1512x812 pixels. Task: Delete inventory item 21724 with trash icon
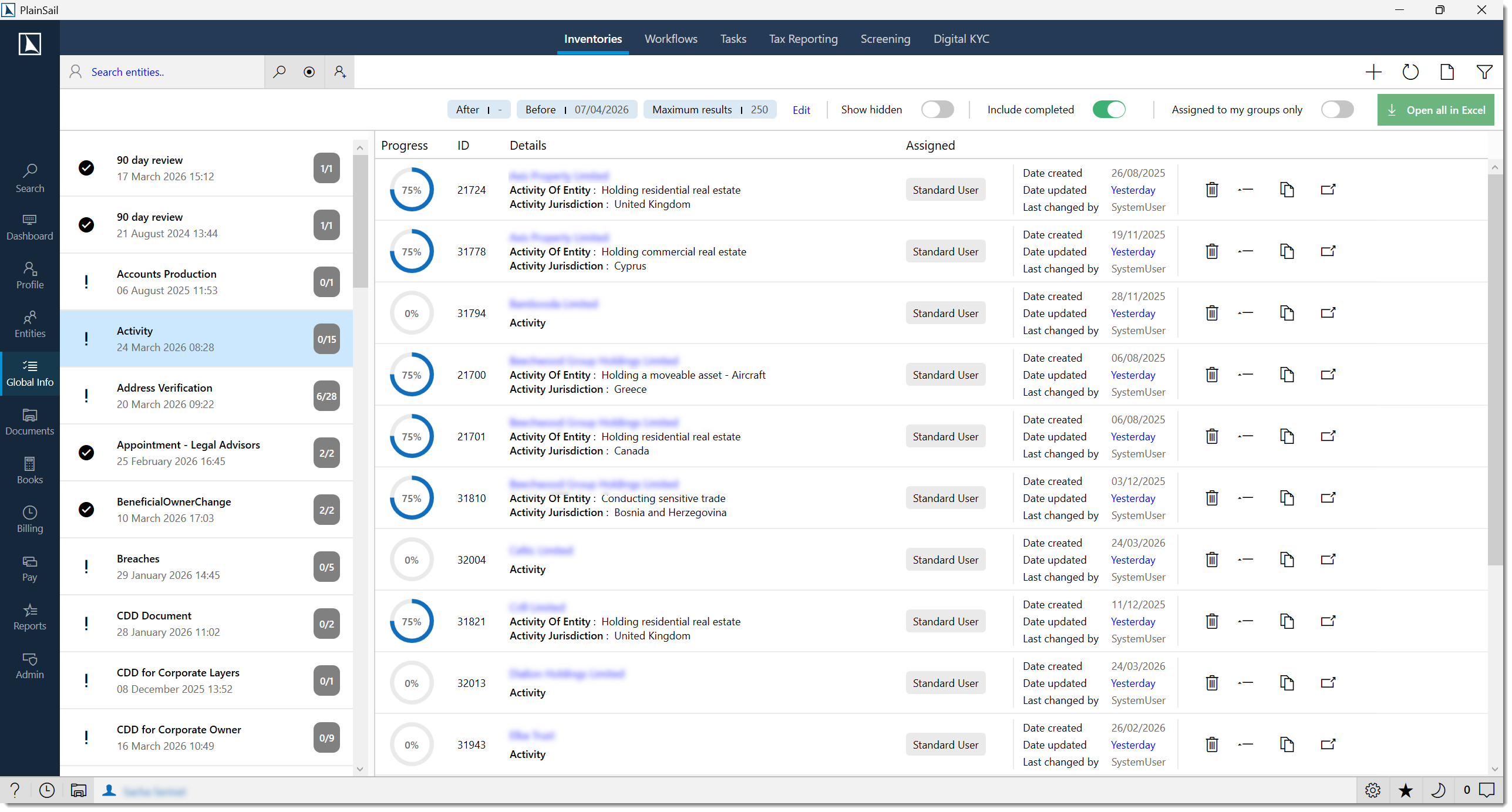(x=1212, y=190)
